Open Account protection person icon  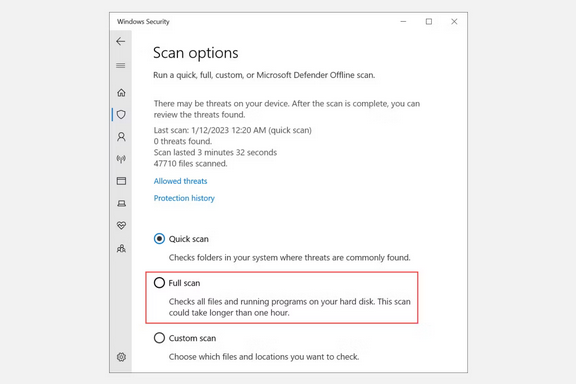click(x=121, y=137)
